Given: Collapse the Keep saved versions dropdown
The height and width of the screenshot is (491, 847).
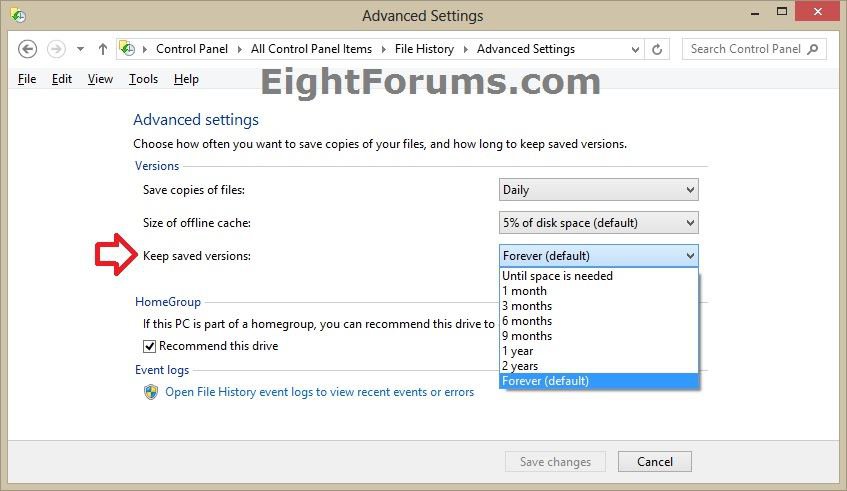Looking at the screenshot, I should click(x=599, y=256).
